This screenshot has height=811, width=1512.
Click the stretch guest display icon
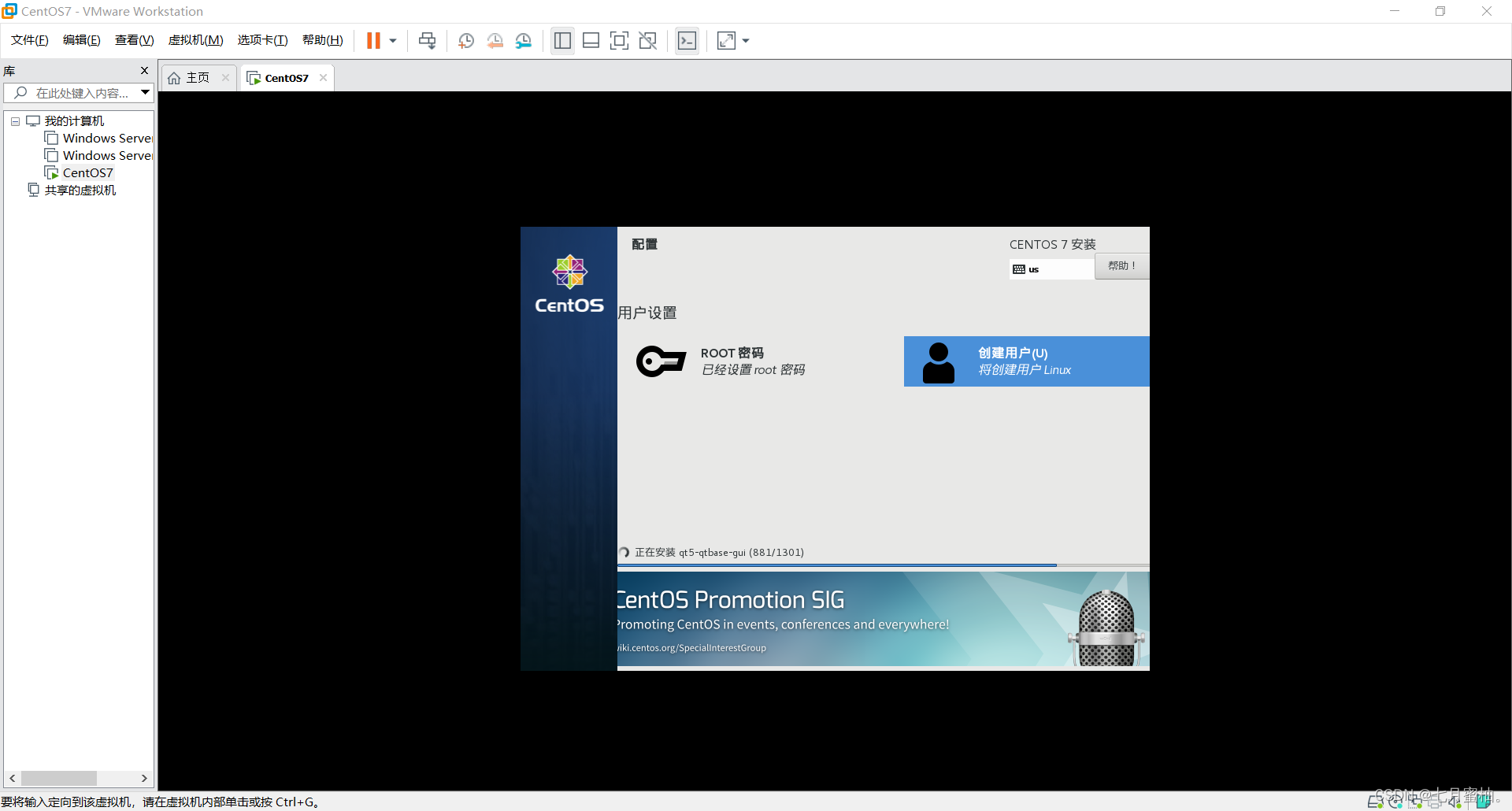pyautogui.click(x=726, y=40)
